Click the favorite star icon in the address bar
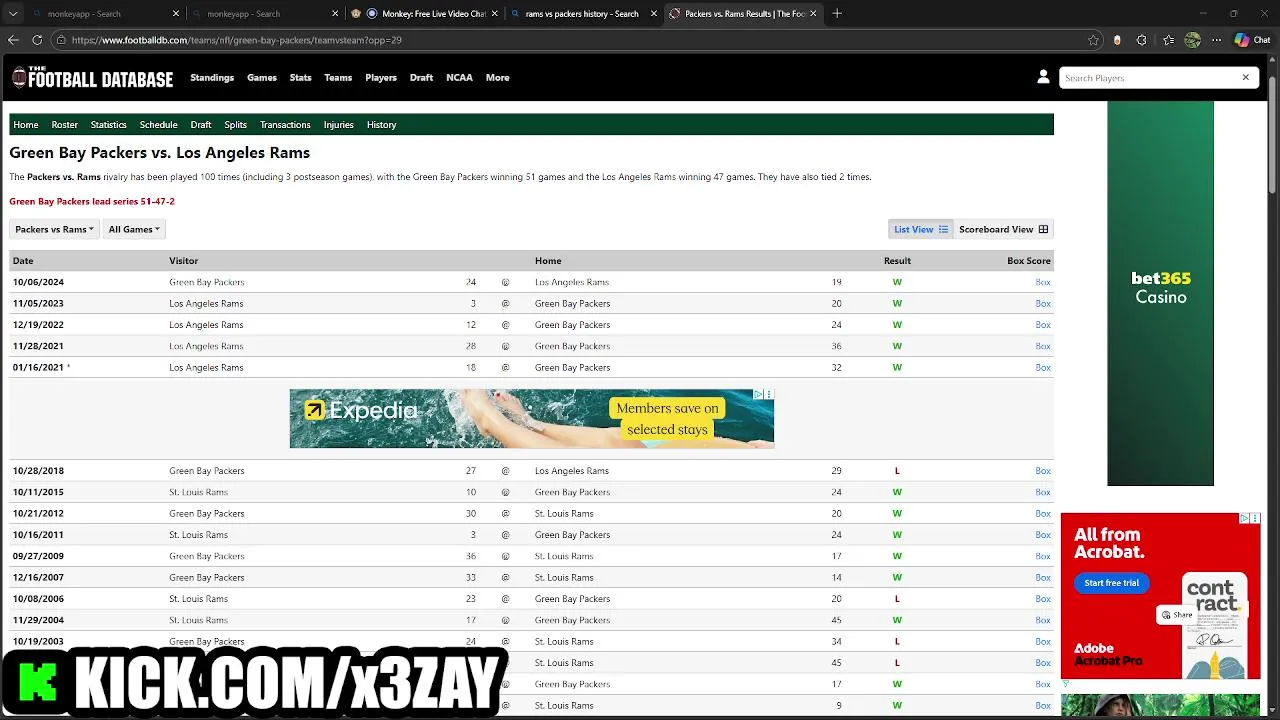The width and height of the screenshot is (1280, 720). pos(1093,40)
